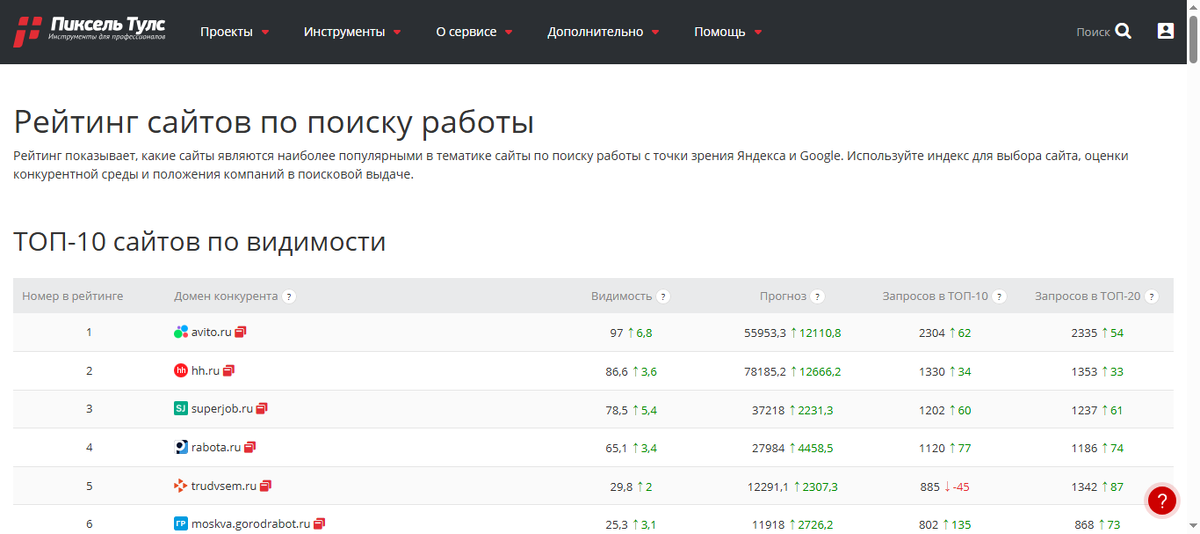Screen dimensions: 1200x534
Task: Click visibility value 25,3 for moskva.gorodrabot.ru
Action: 616,524
